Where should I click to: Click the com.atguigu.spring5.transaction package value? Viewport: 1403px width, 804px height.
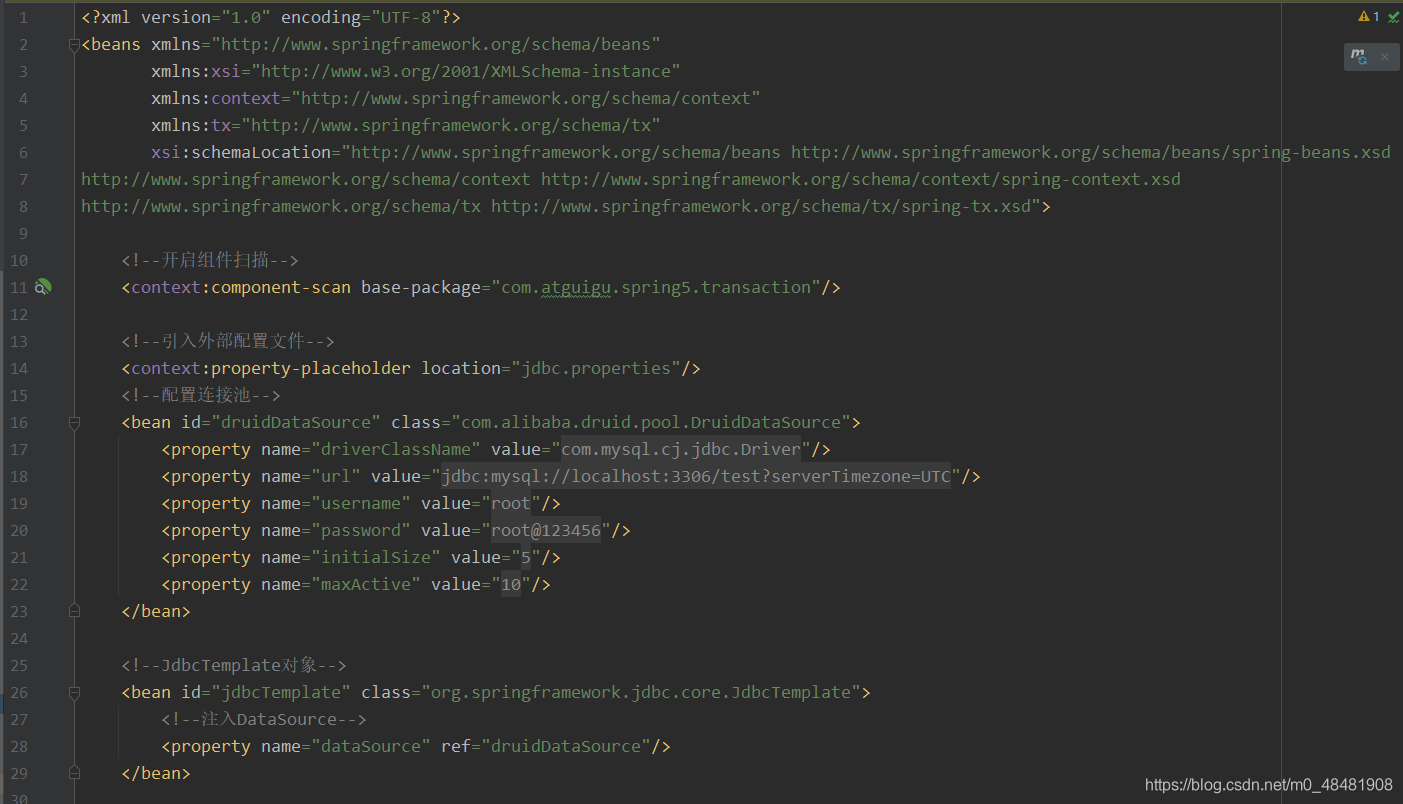pos(655,287)
